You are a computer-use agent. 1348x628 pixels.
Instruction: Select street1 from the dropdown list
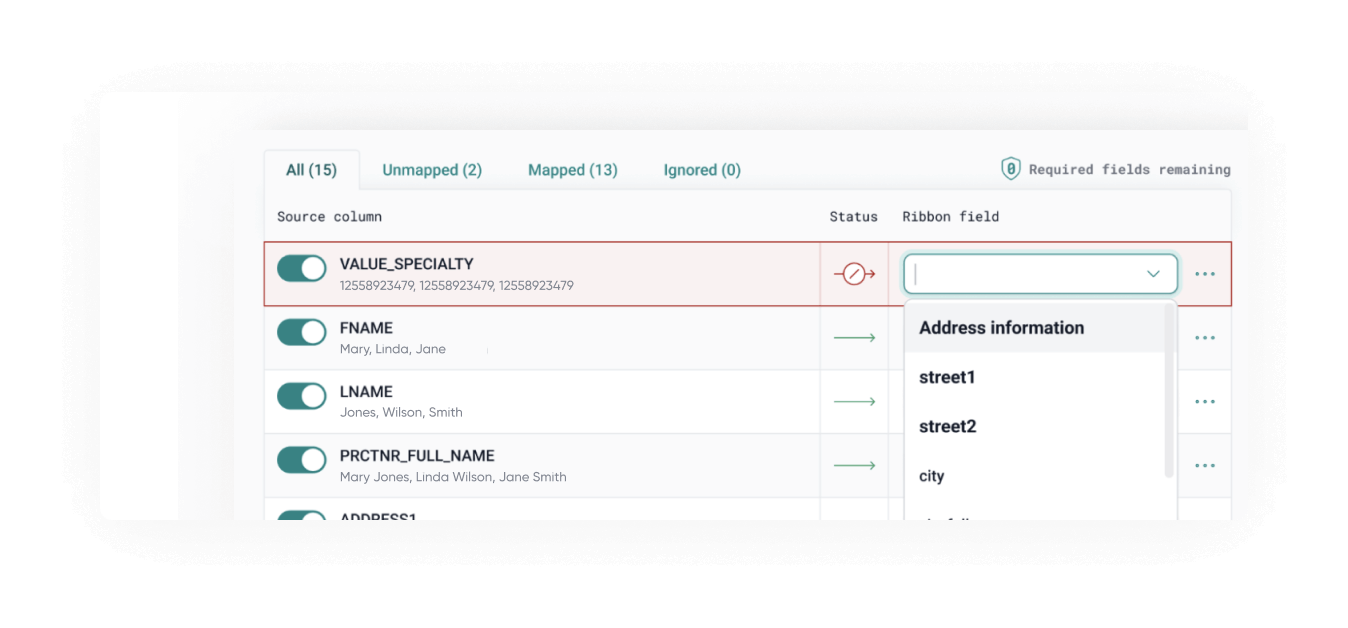(1035, 377)
